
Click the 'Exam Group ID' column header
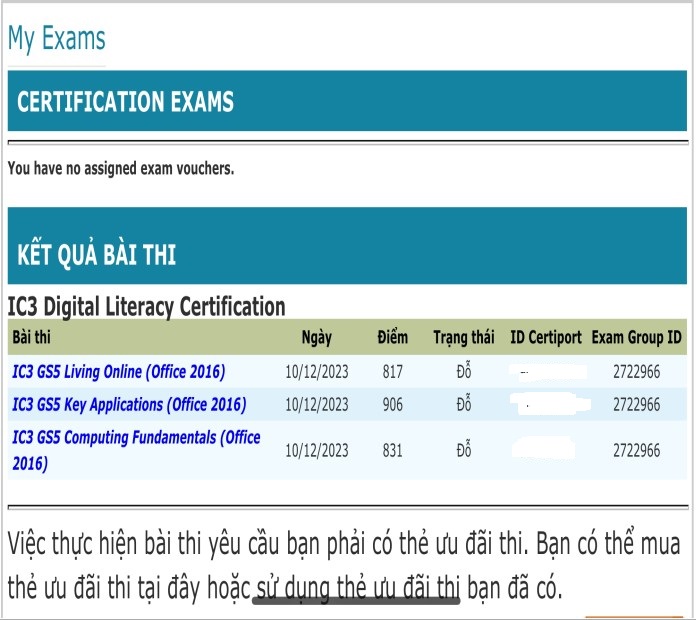637,337
